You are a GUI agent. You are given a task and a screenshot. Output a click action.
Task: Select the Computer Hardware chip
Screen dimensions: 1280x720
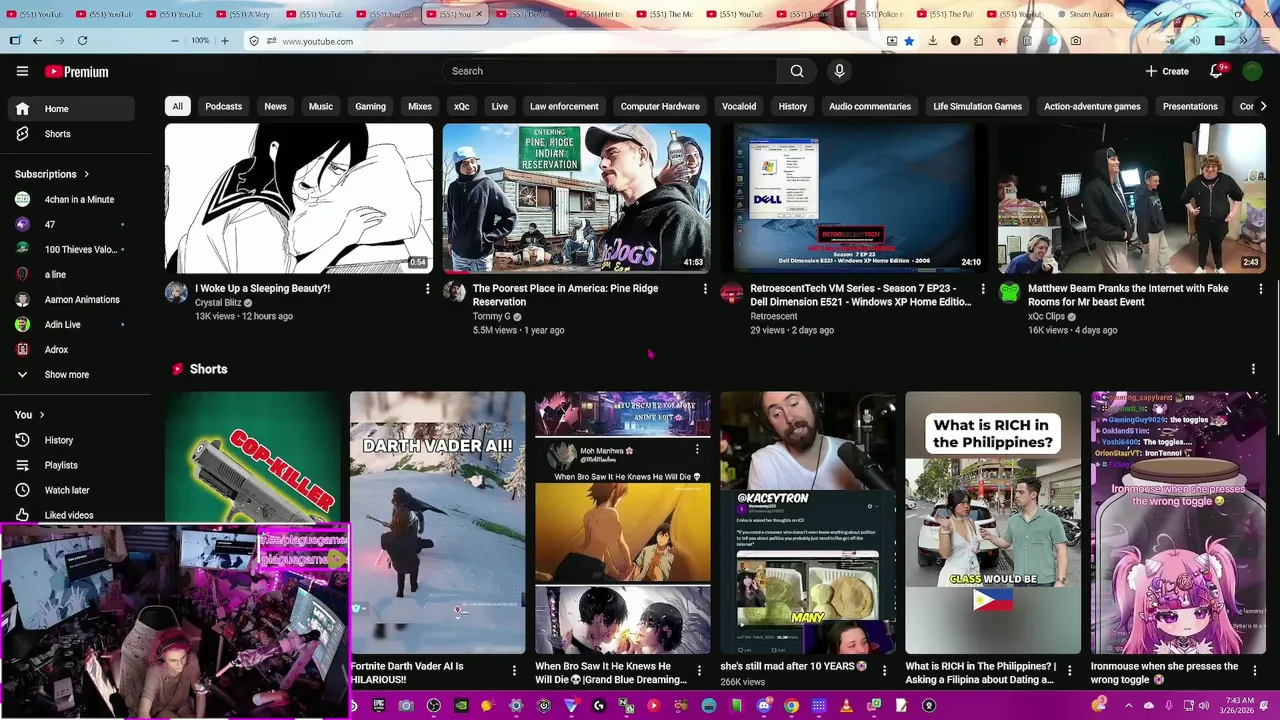[x=660, y=106]
